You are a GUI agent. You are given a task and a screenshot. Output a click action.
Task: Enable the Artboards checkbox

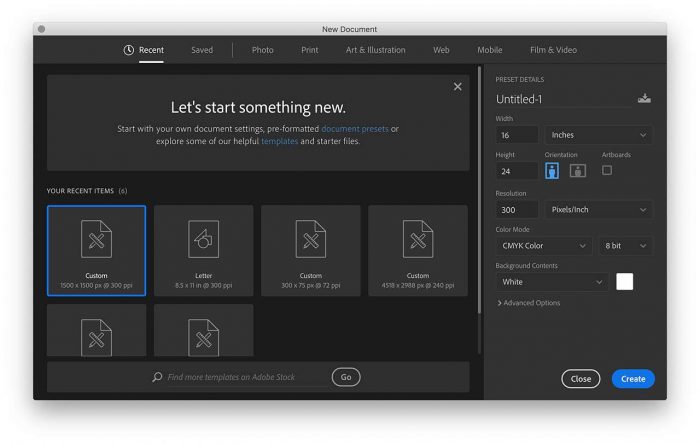[x=607, y=170]
